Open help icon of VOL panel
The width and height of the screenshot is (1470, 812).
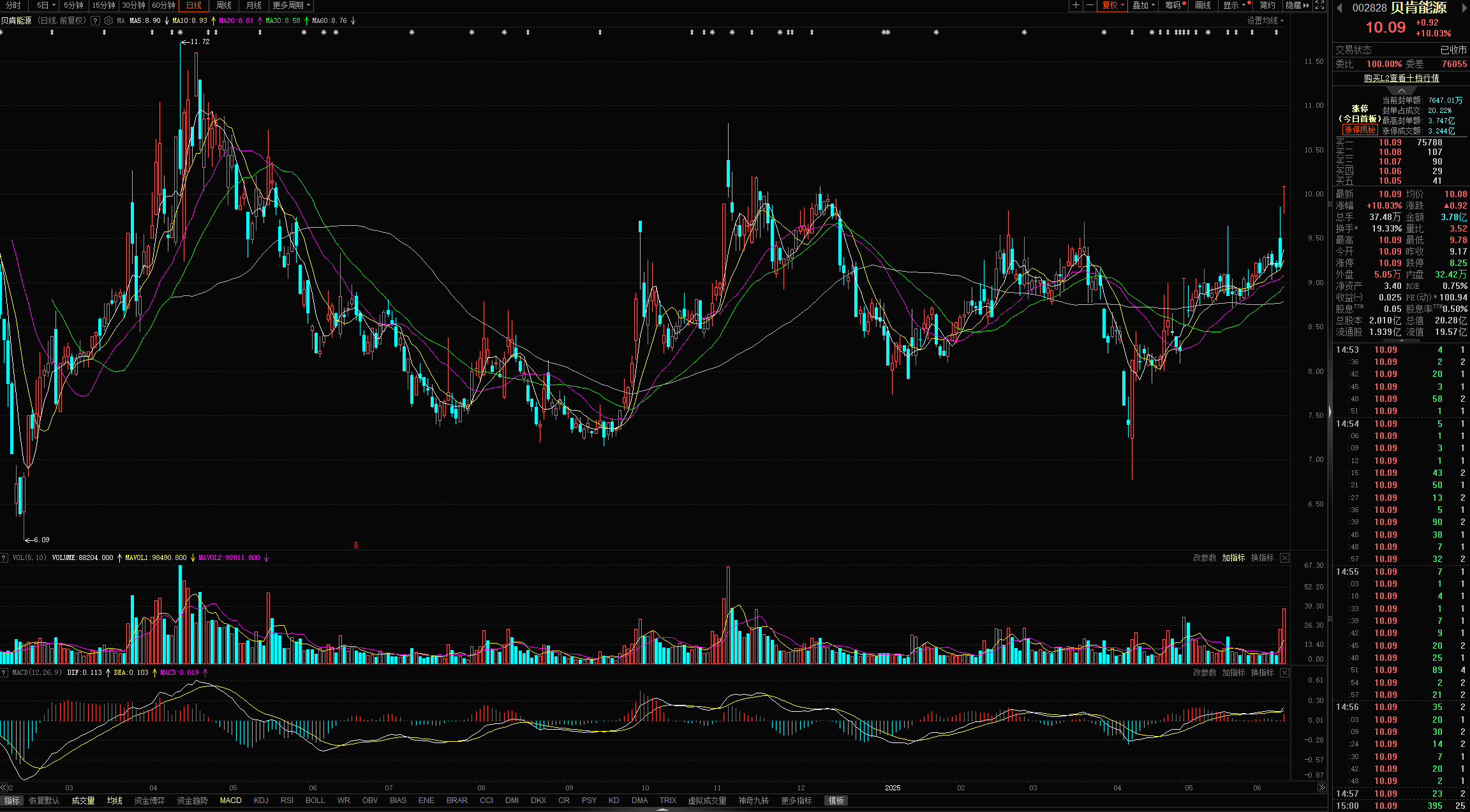click(4, 557)
